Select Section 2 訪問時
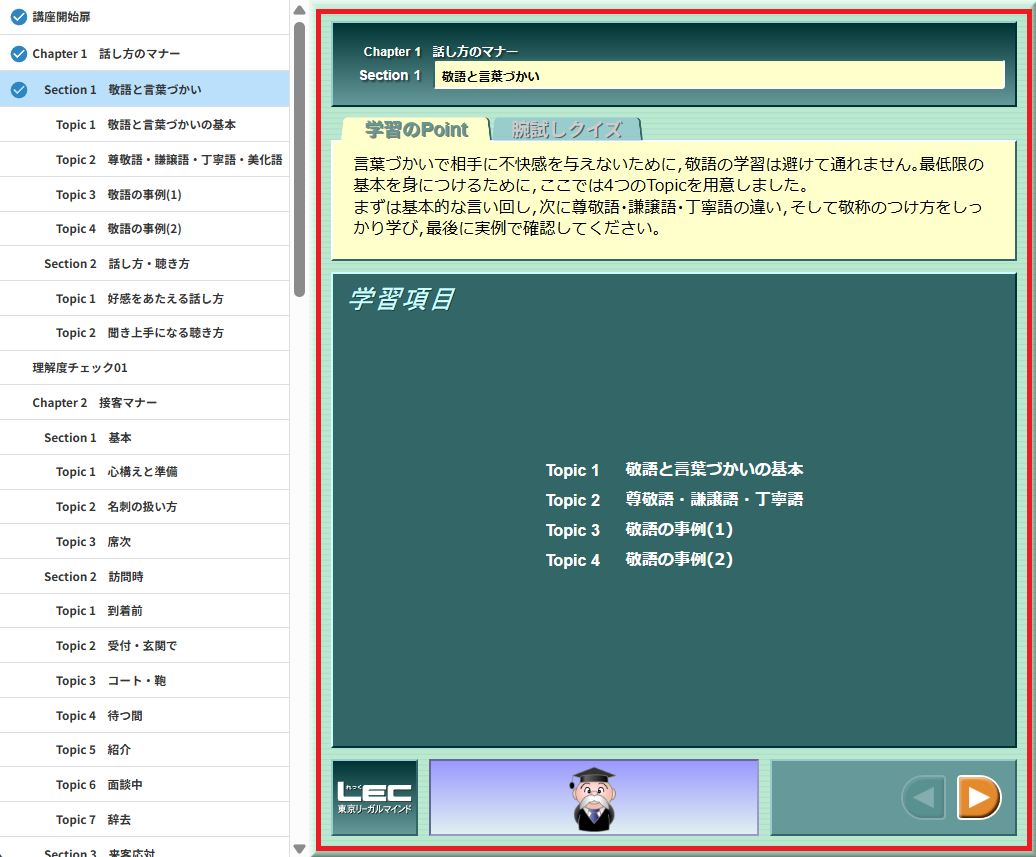The width and height of the screenshot is (1036, 857). click(x=145, y=577)
